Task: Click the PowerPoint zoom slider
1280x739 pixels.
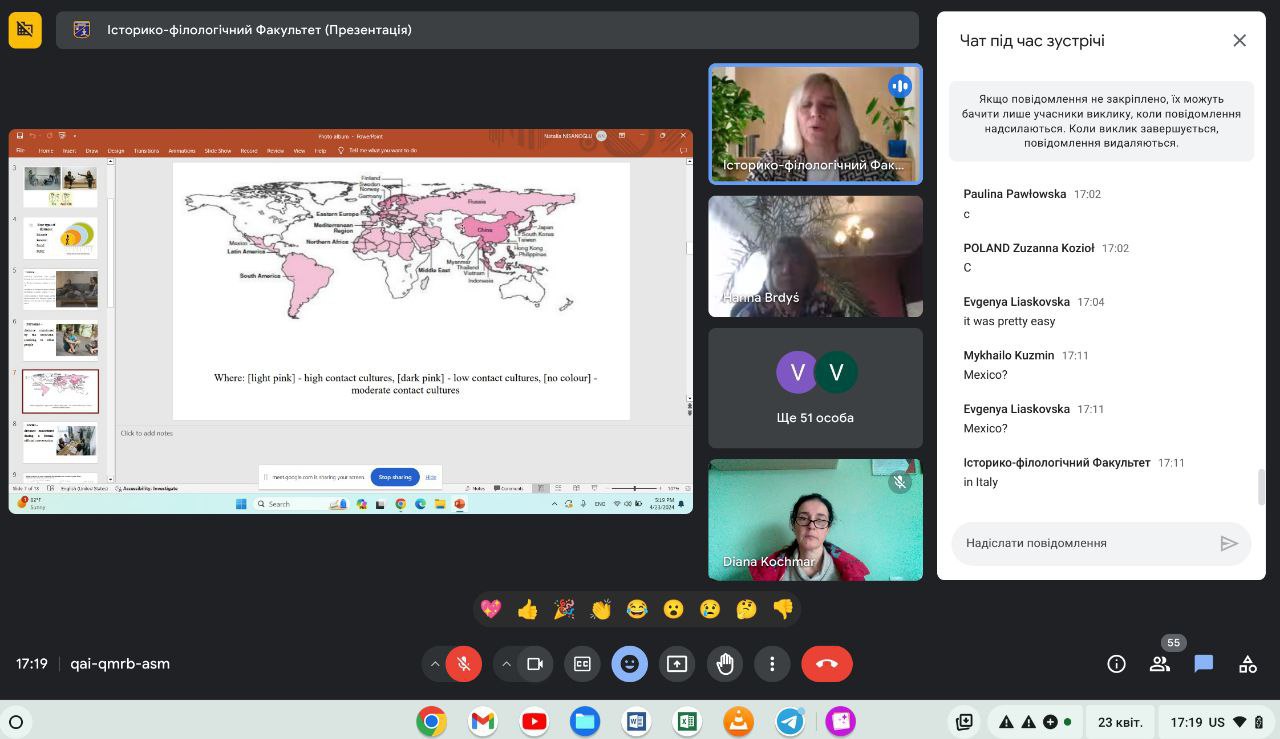Action: [635, 488]
